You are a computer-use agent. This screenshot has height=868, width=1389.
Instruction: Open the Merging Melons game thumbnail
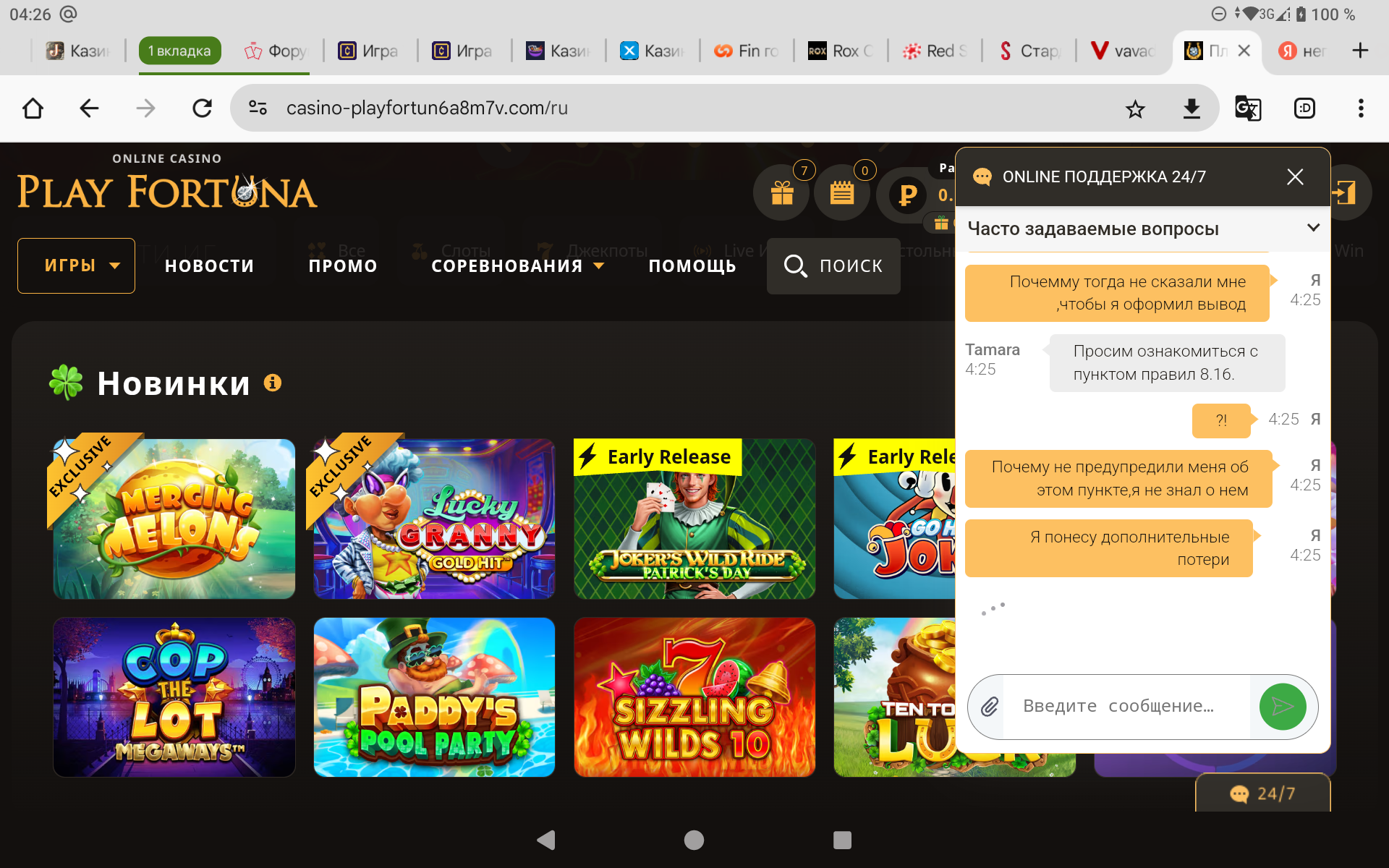pos(174,519)
